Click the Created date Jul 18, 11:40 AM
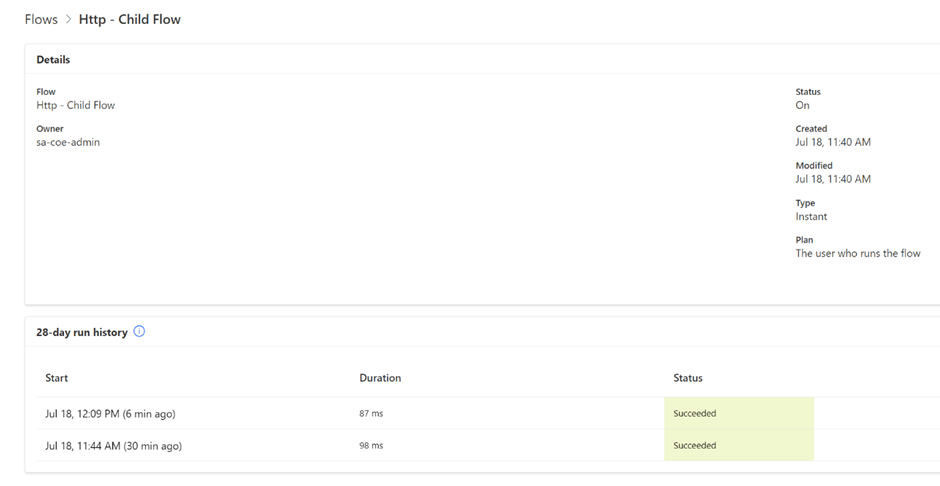The height and width of the screenshot is (486, 940). pyautogui.click(x=833, y=142)
